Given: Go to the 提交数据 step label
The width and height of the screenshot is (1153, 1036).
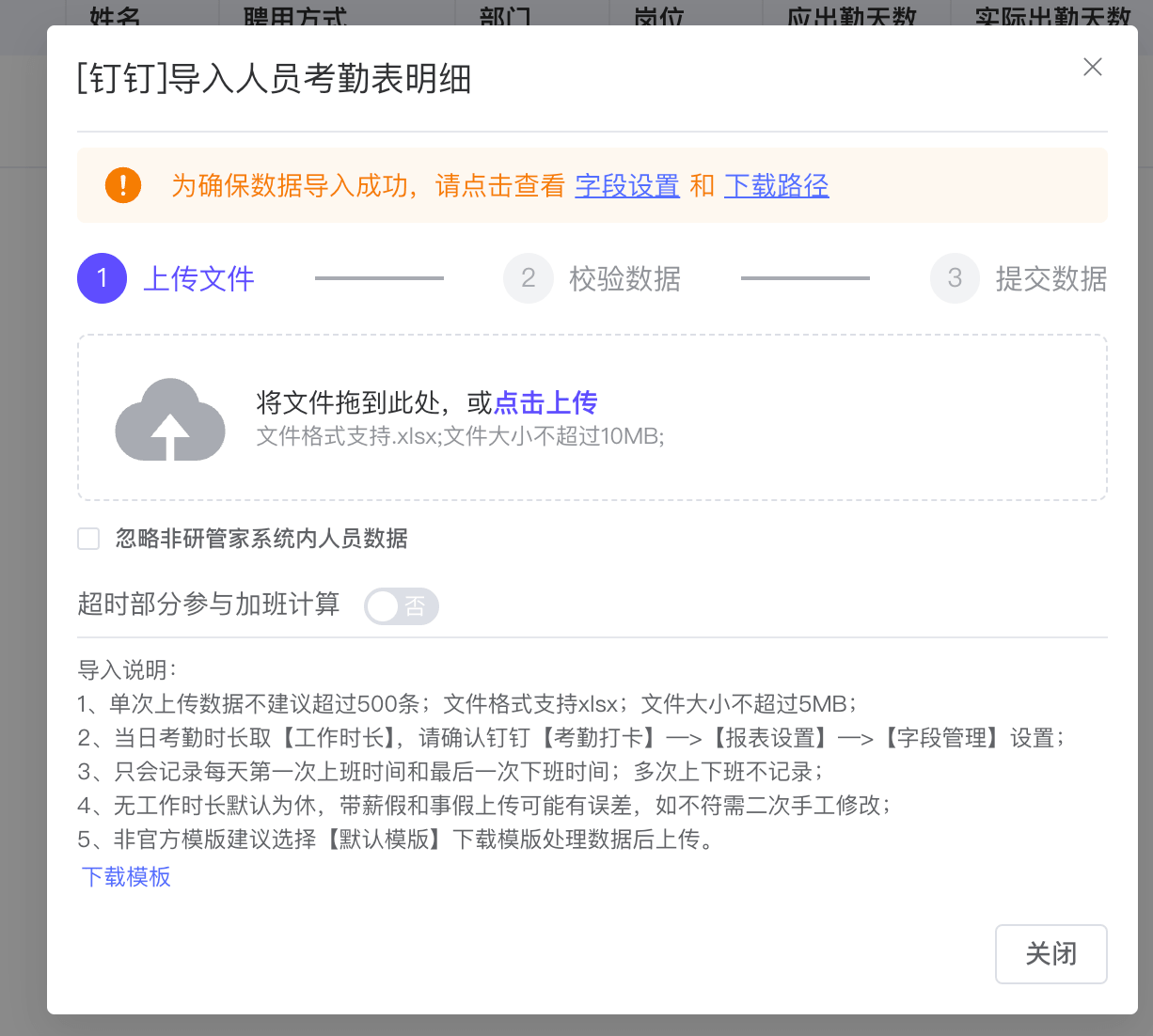Looking at the screenshot, I should click(1050, 279).
